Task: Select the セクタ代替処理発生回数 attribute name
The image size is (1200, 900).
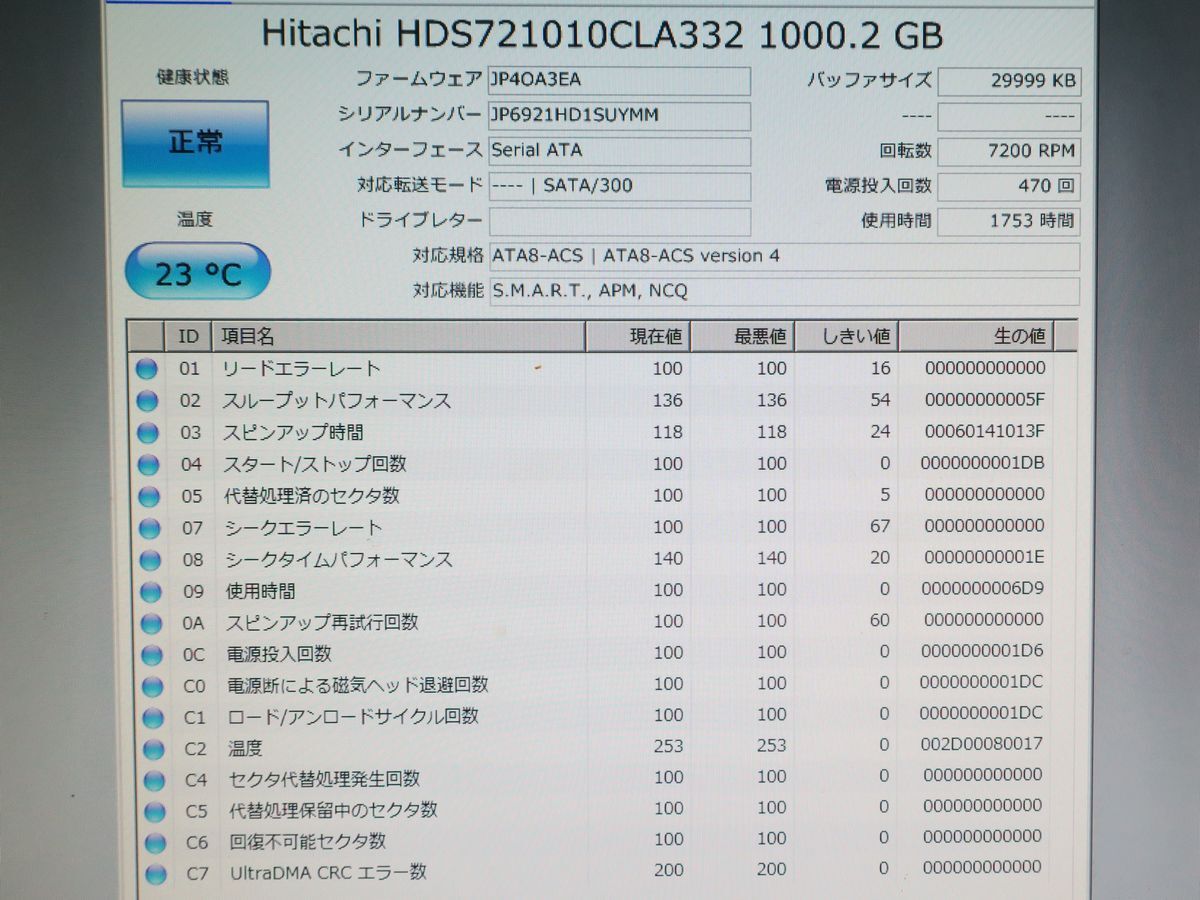Action: (x=325, y=779)
